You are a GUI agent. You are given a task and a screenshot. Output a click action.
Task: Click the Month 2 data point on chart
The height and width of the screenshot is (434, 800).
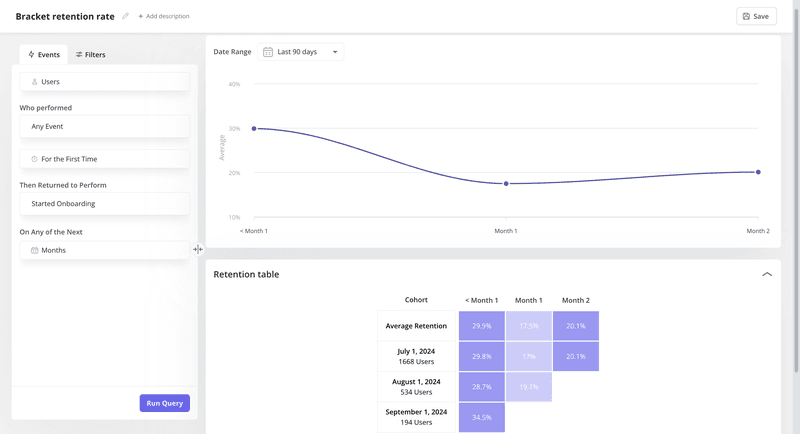tap(758, 172)
